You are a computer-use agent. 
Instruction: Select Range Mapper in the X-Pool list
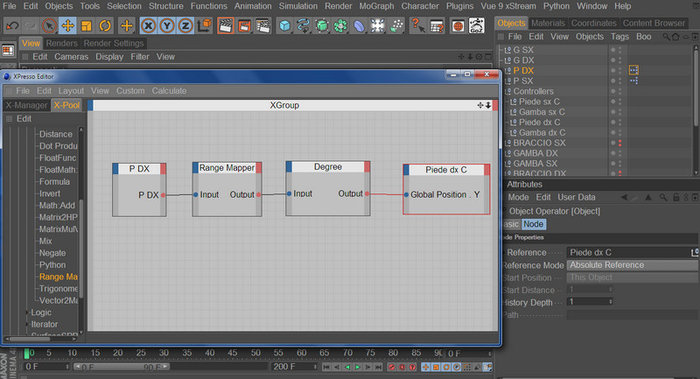click(x=58, y=277)
